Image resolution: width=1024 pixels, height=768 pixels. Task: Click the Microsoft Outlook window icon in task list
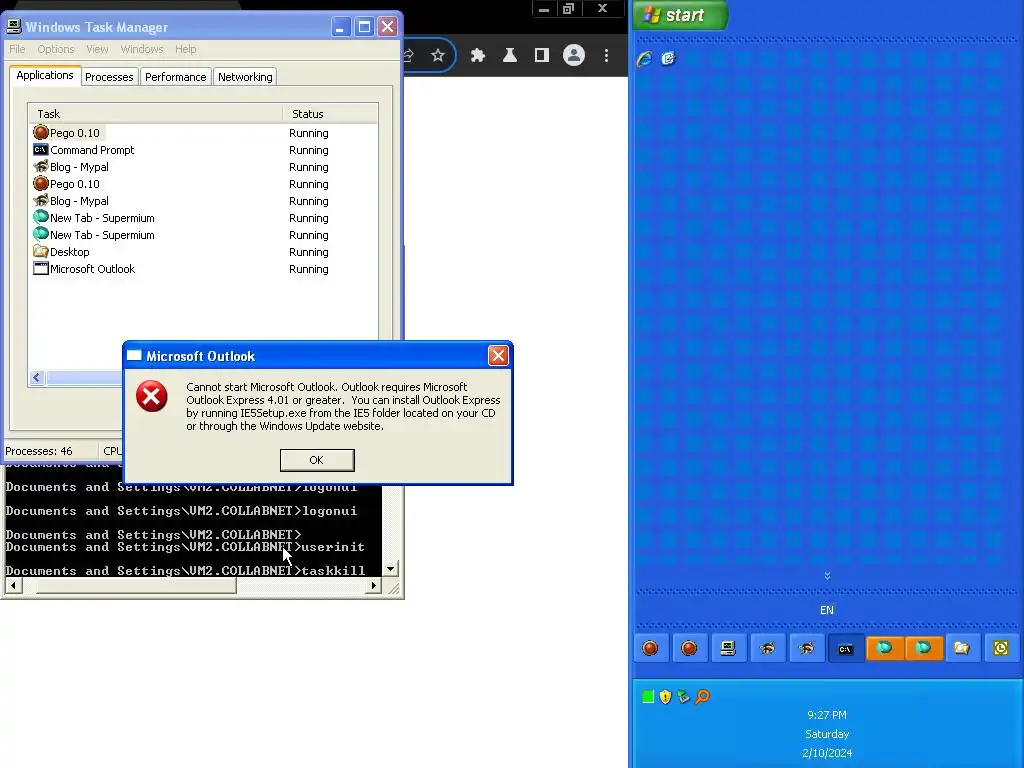(40, 268)
